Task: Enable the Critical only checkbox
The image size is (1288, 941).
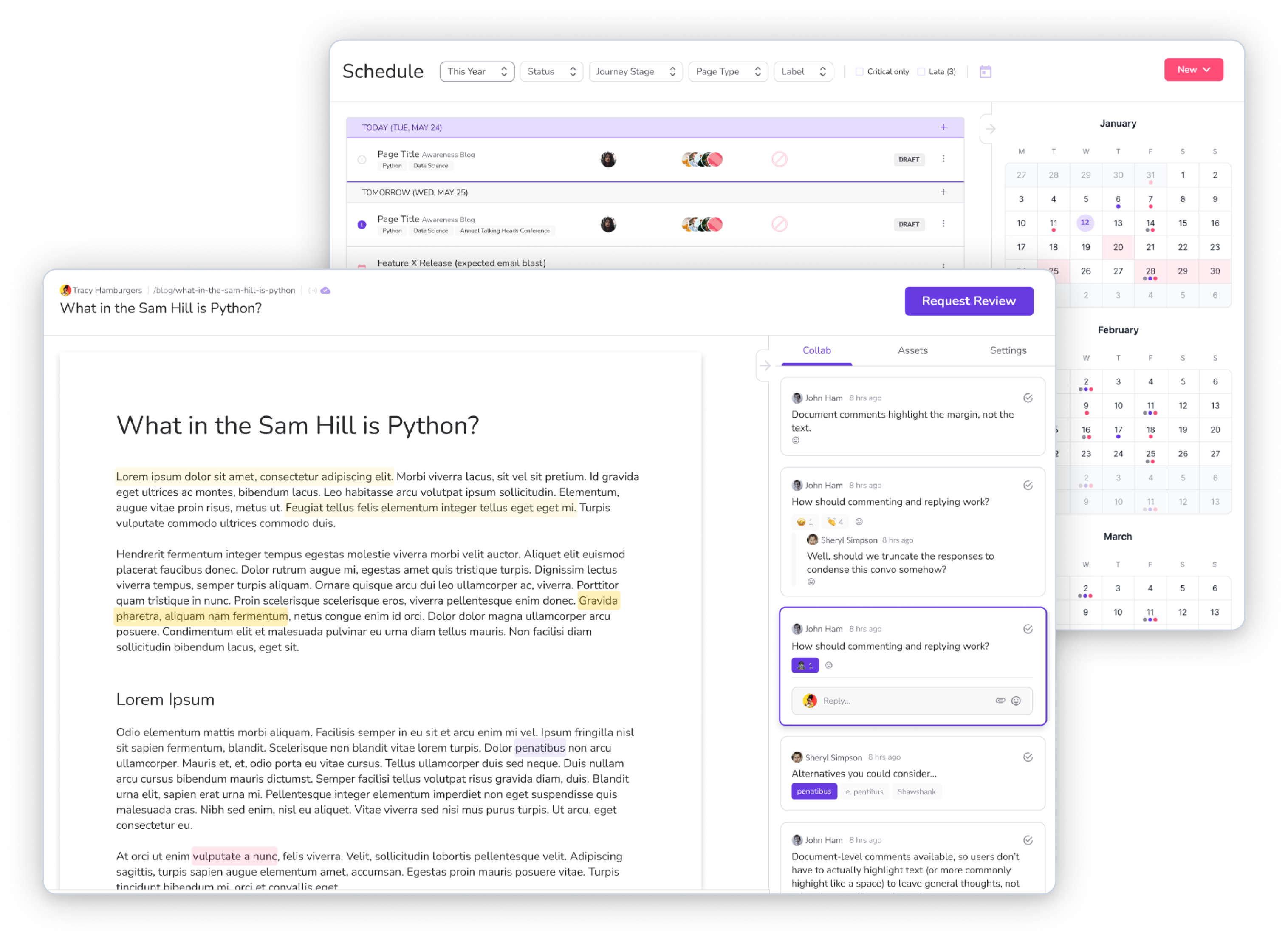Action: [860, 72]
